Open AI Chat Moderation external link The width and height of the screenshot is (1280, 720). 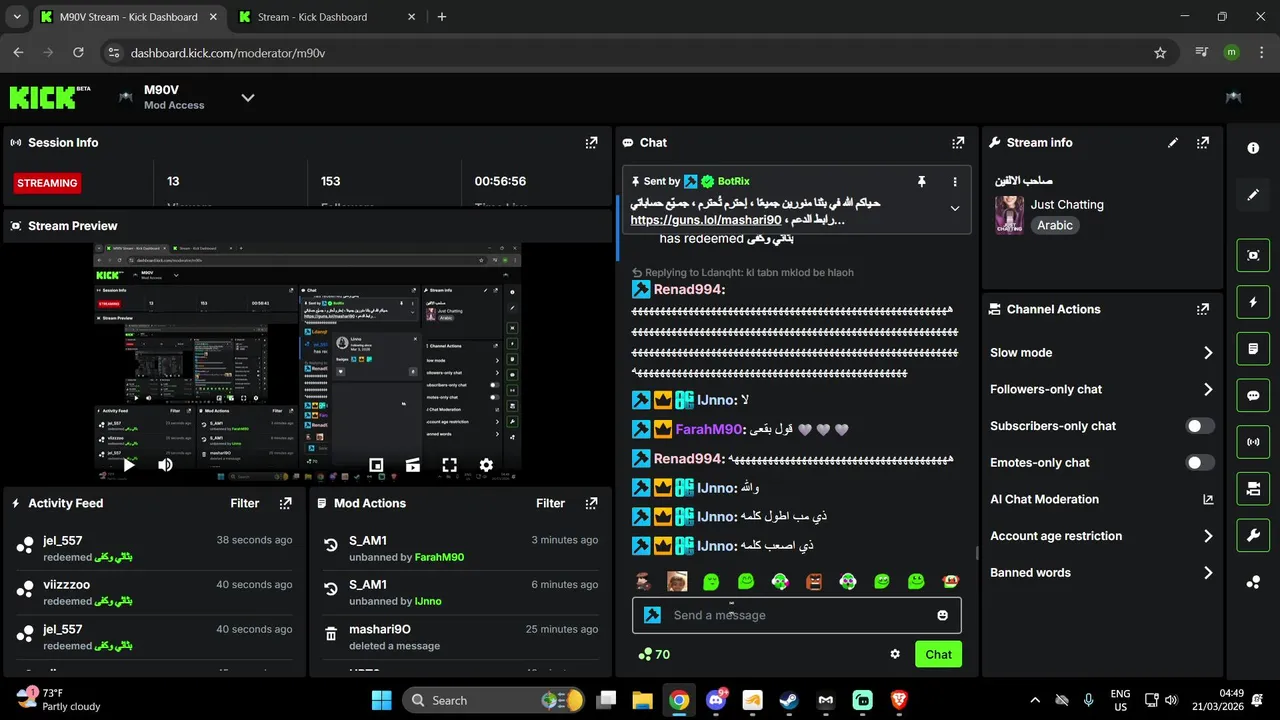point(1208,499)
